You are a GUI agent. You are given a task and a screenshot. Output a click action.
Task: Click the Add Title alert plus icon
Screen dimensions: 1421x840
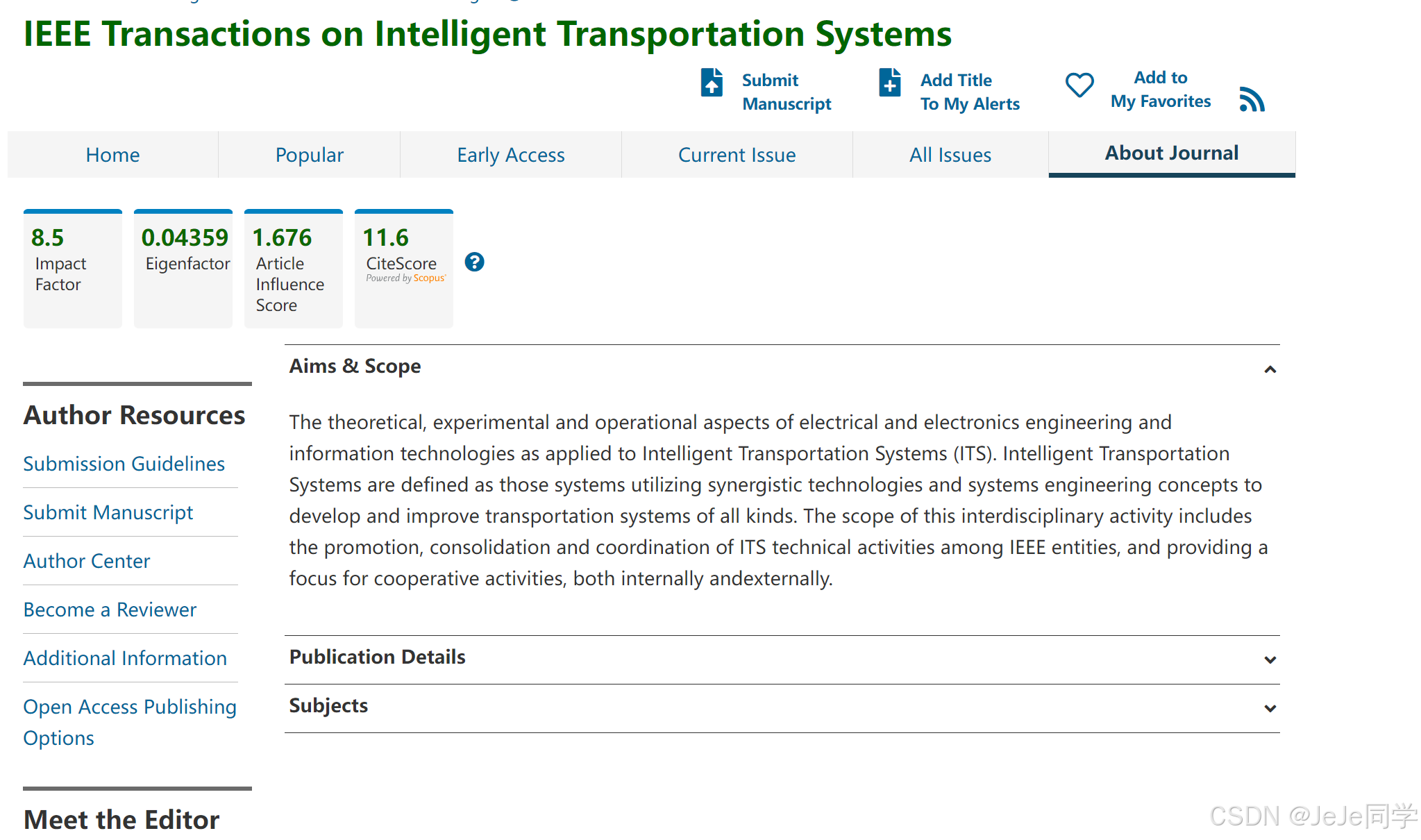click(x=889, y=83)
